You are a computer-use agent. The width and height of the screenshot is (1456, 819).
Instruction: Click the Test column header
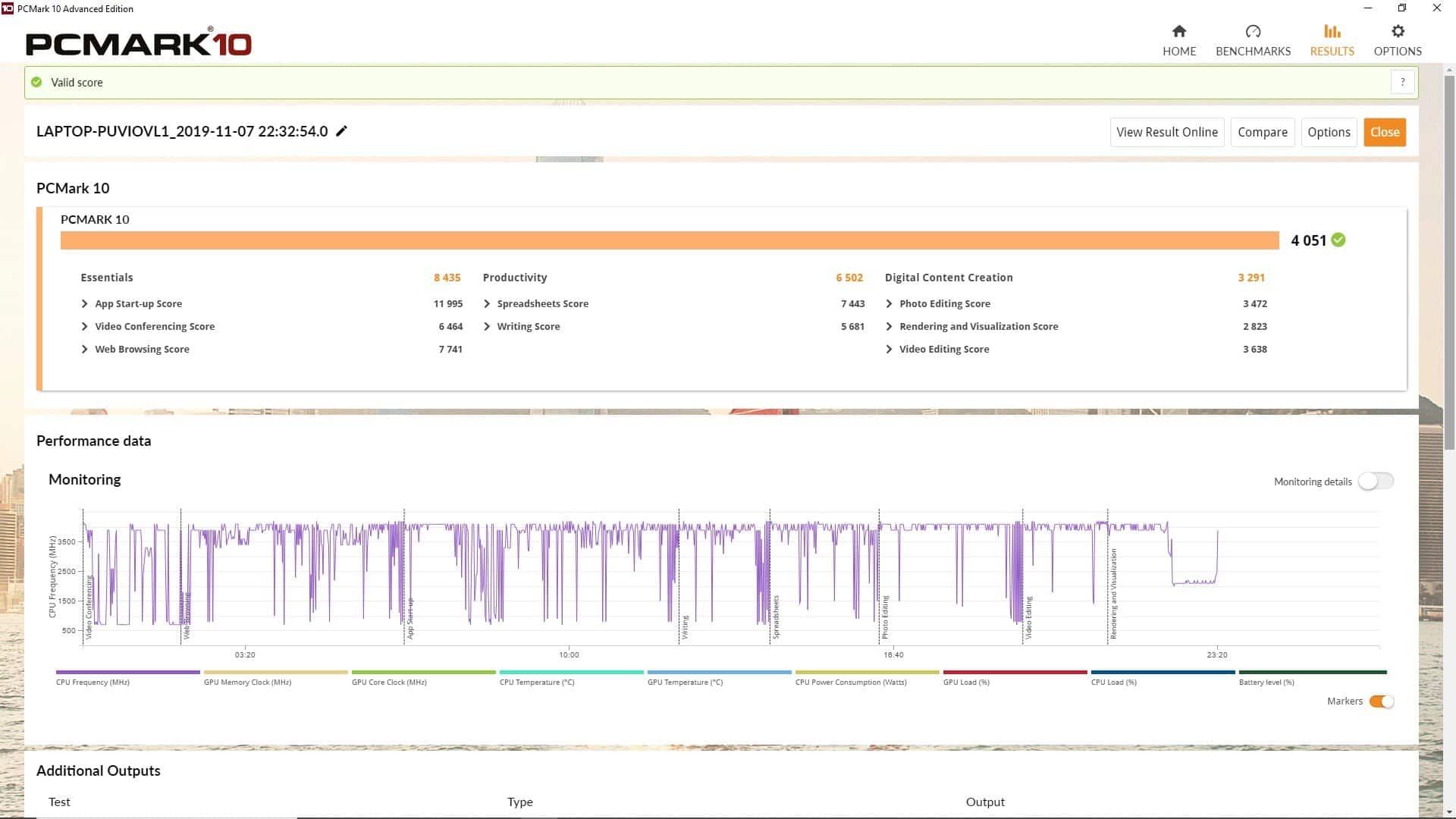59,802
